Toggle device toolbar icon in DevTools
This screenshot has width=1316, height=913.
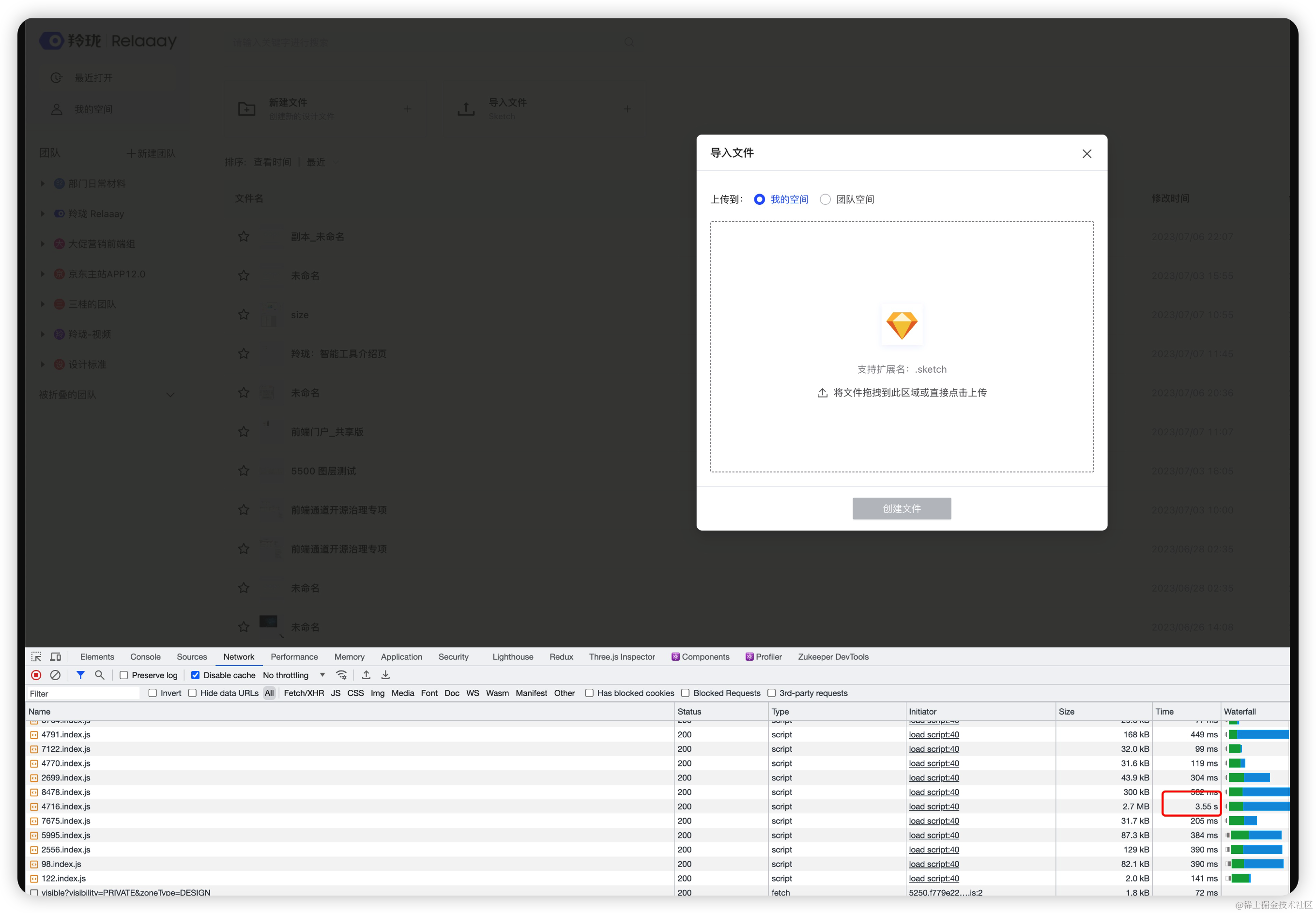tap(56, 657)
